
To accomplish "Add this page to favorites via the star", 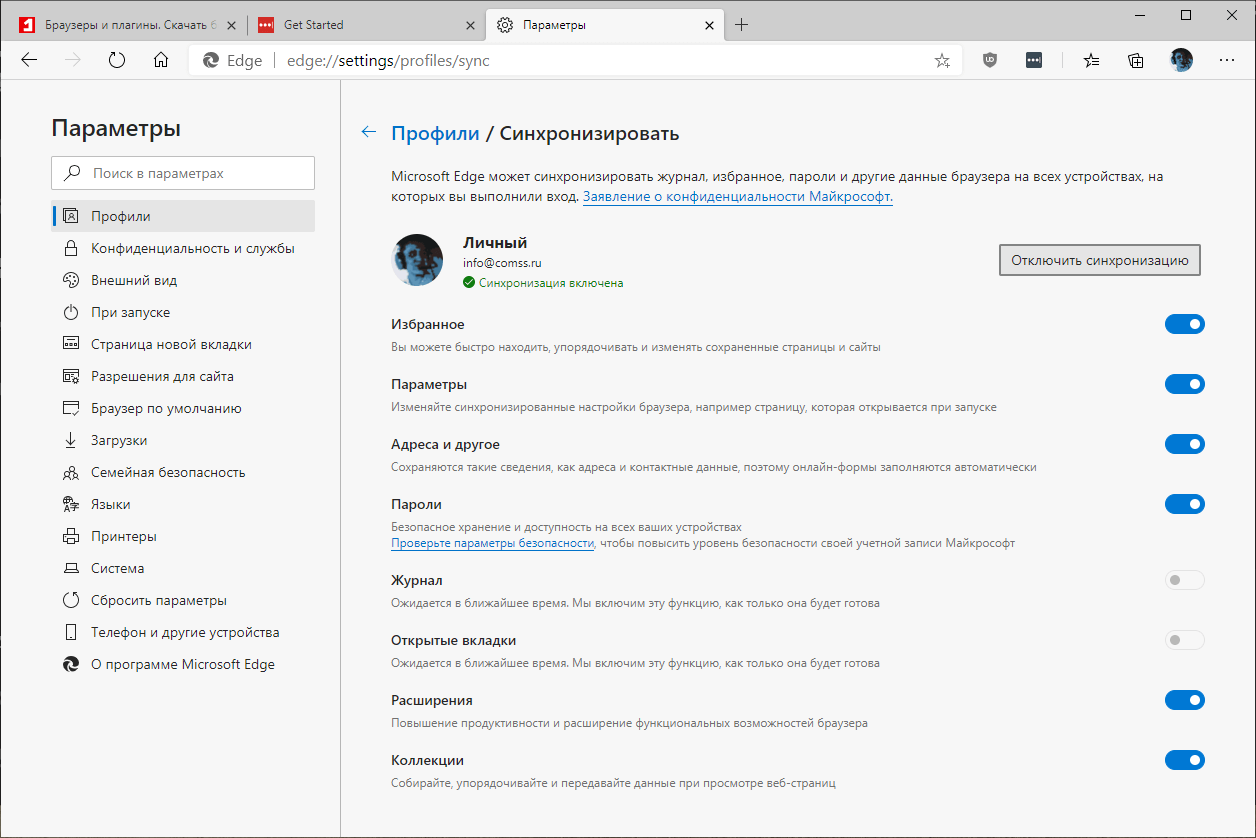I will (x=941, y=60).
